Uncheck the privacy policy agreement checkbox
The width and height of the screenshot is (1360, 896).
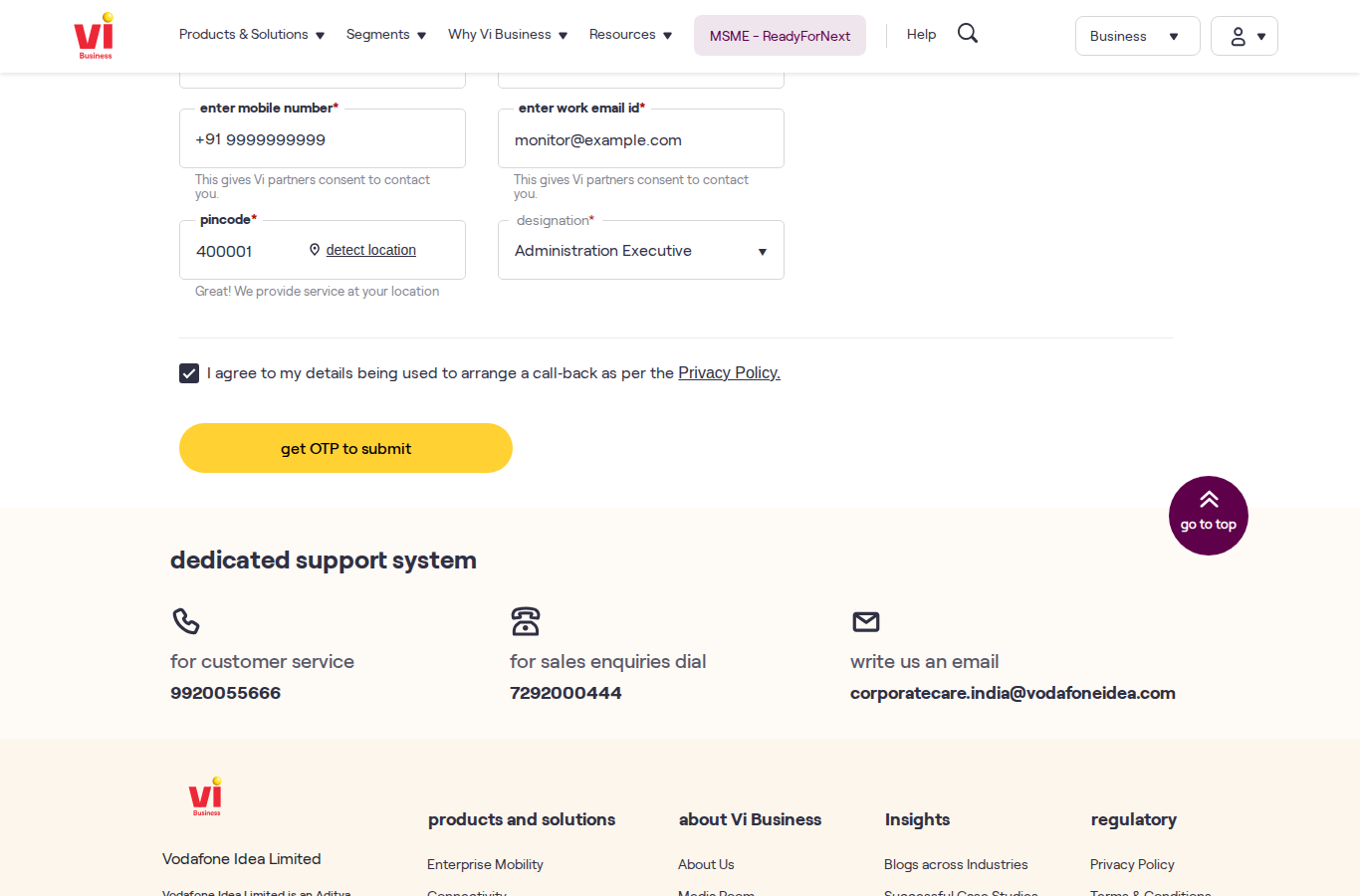point(189,373)
